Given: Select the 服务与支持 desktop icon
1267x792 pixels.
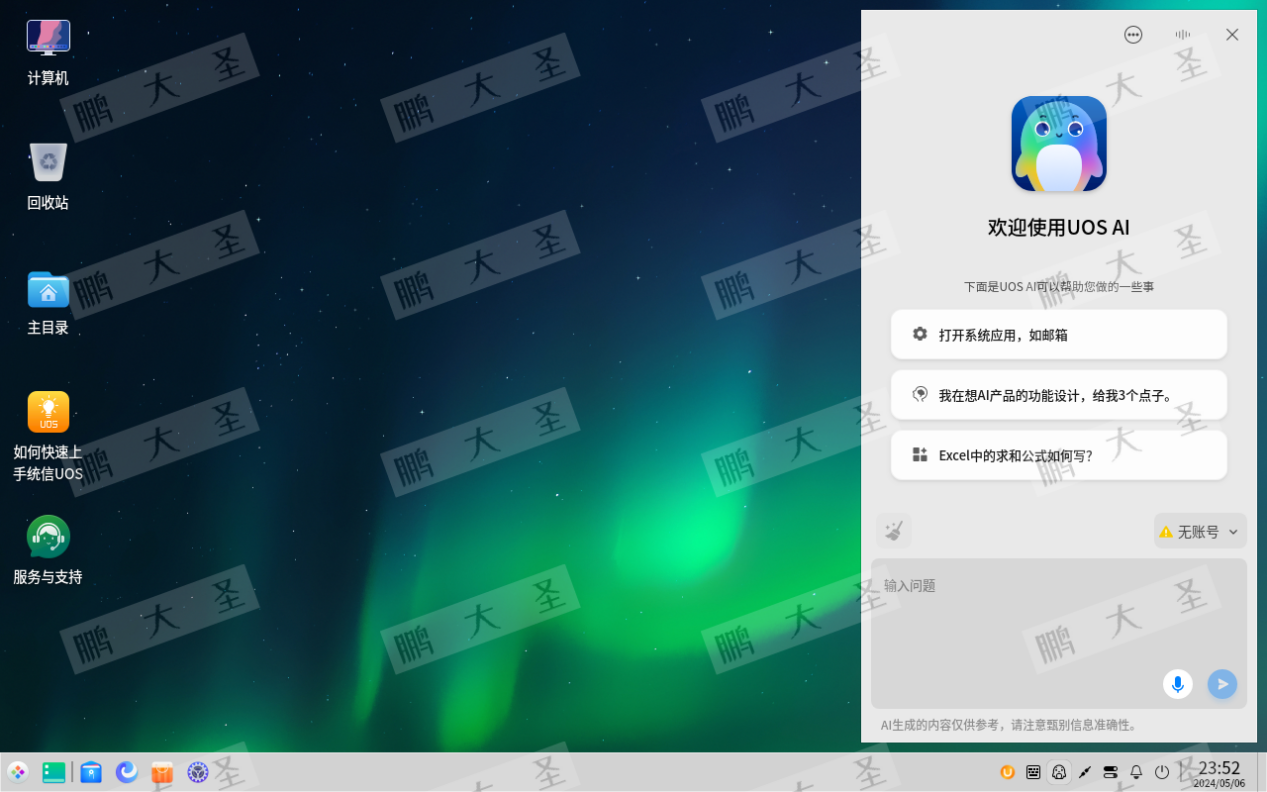Looking at the screenshot, I should pyautogui.click(x=48, y=550).
